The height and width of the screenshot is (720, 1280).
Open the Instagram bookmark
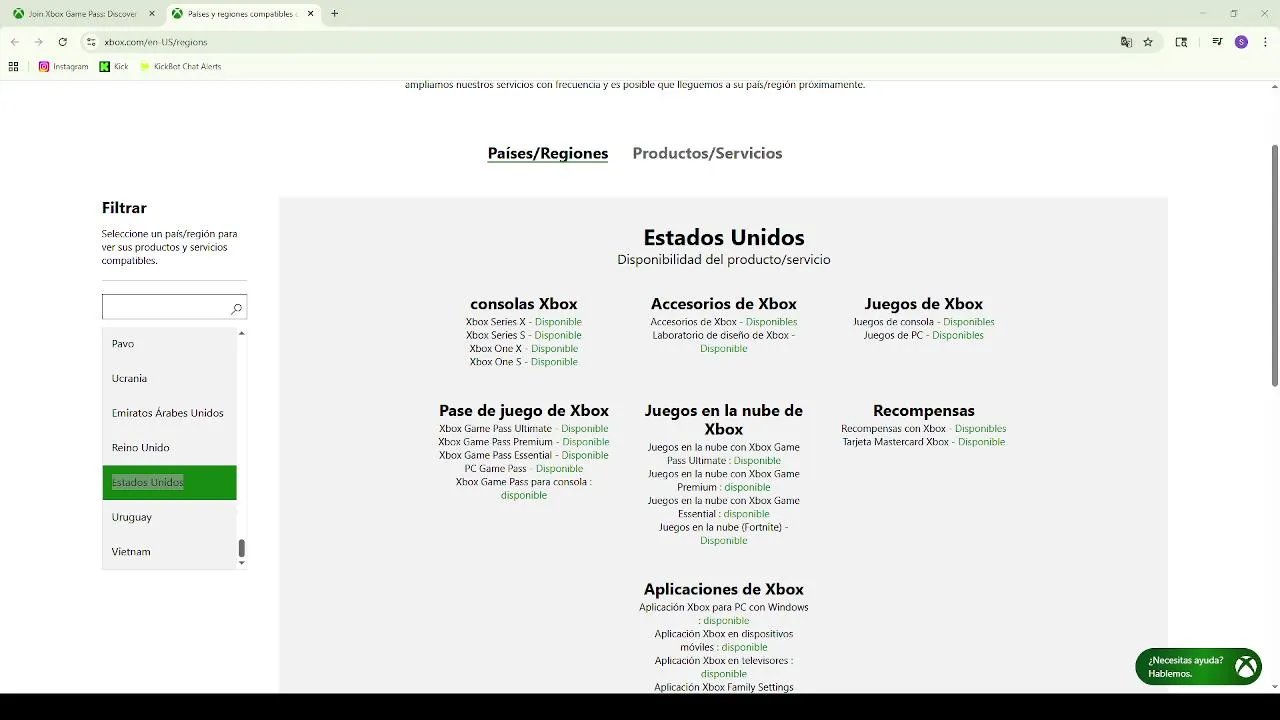pos(63,66)
